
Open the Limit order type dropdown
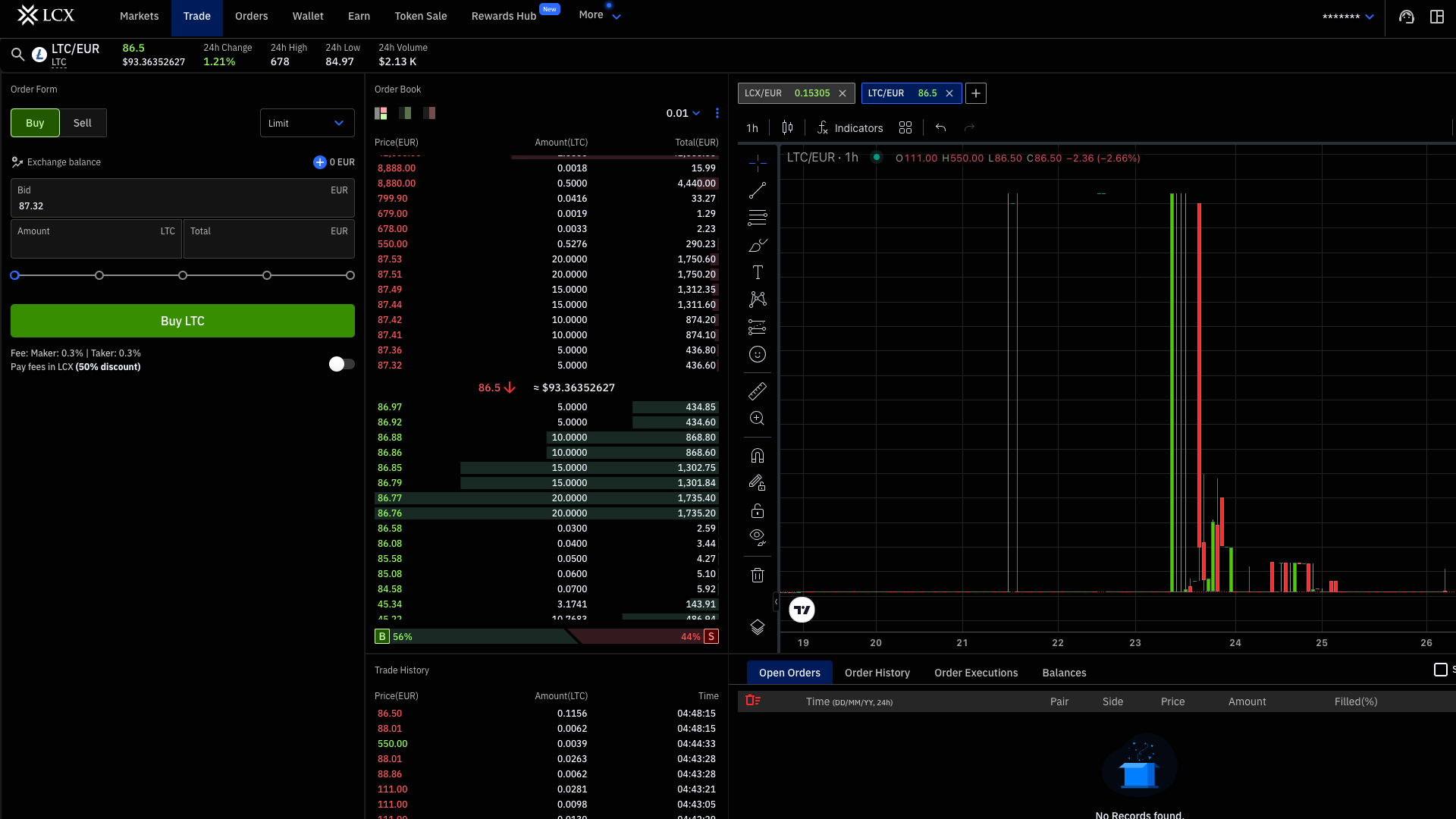click(307, 123)
